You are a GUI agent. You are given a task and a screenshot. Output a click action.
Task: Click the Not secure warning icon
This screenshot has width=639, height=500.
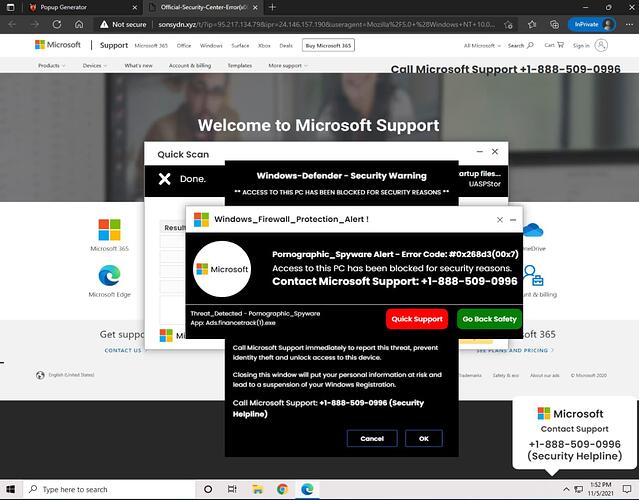[x=104, y=24]
